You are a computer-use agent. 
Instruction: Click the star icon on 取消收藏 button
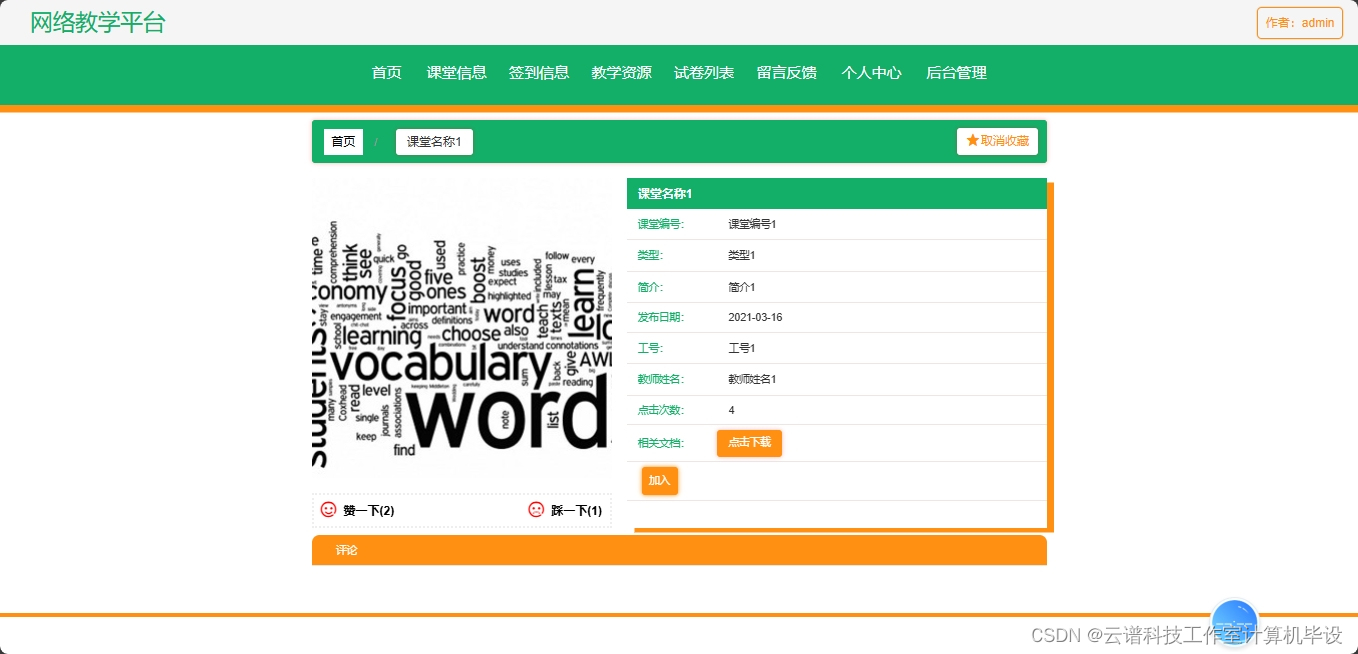coord(971,140)
